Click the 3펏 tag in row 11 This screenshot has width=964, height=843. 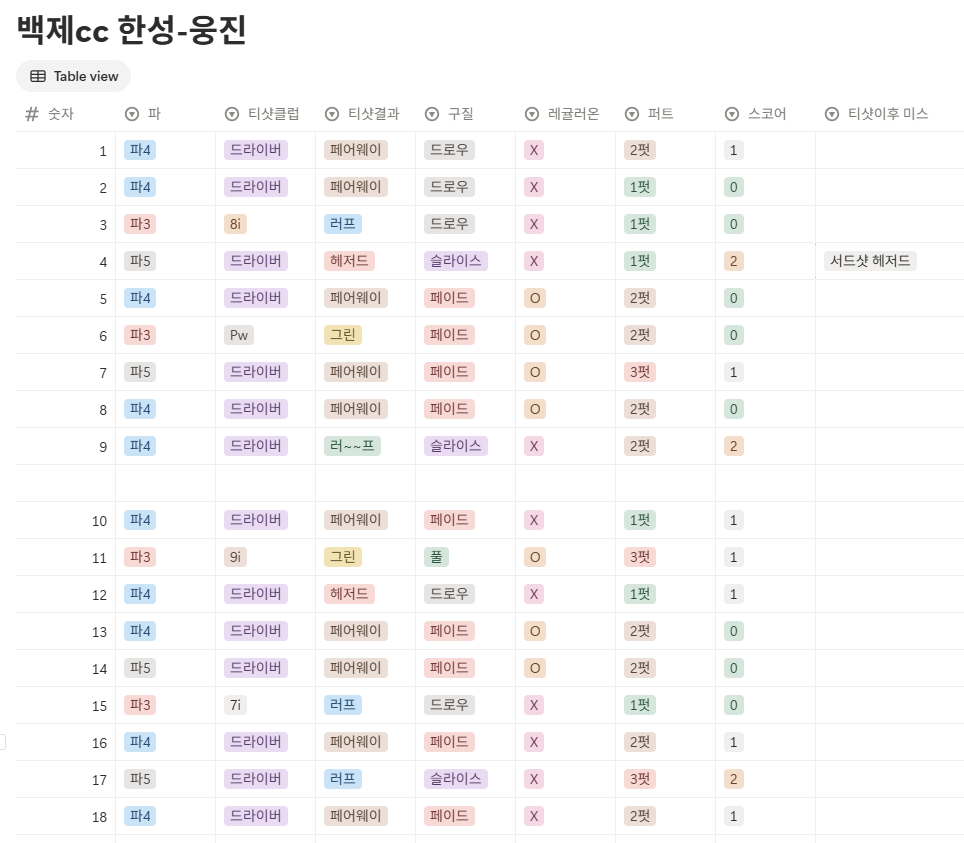[640, 557]
